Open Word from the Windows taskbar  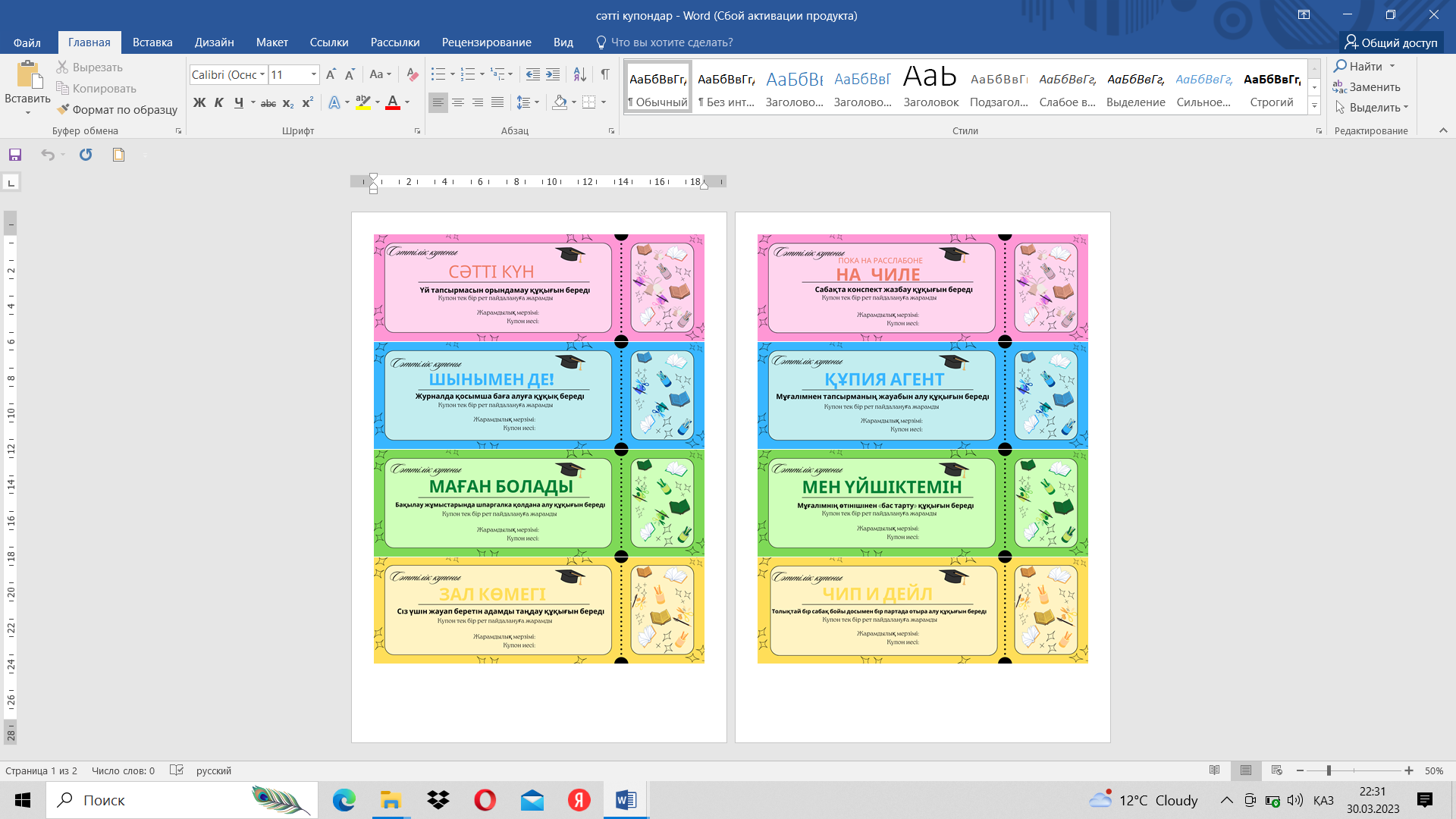[626, 800]
